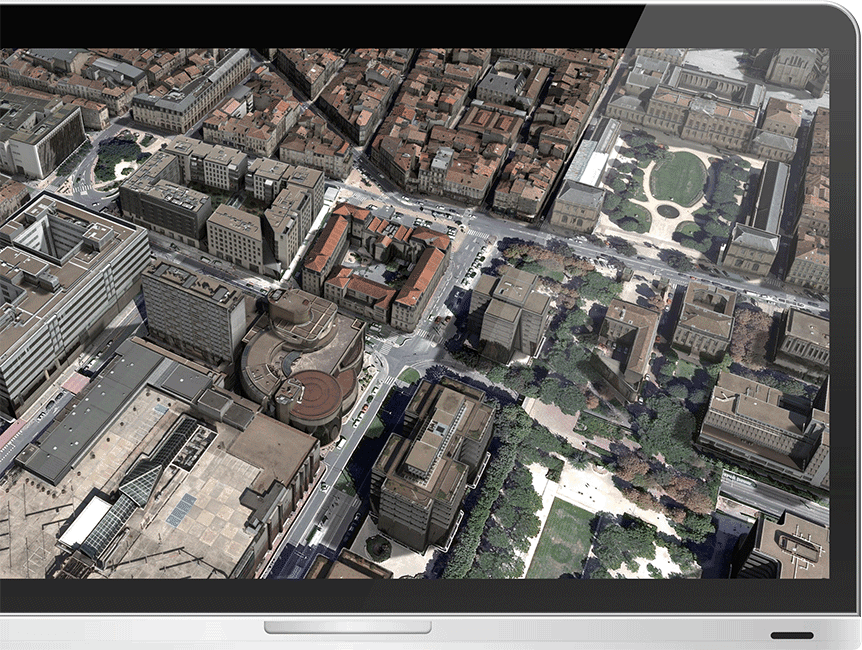Click the small oval flowerbed below oval lawn

[667, 211]
